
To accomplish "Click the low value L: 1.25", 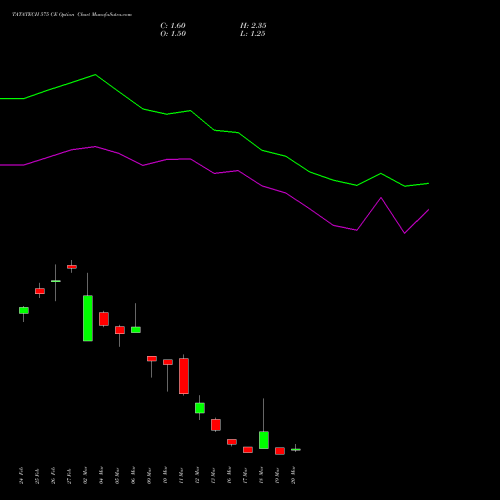I will click(x=253, y=34).
